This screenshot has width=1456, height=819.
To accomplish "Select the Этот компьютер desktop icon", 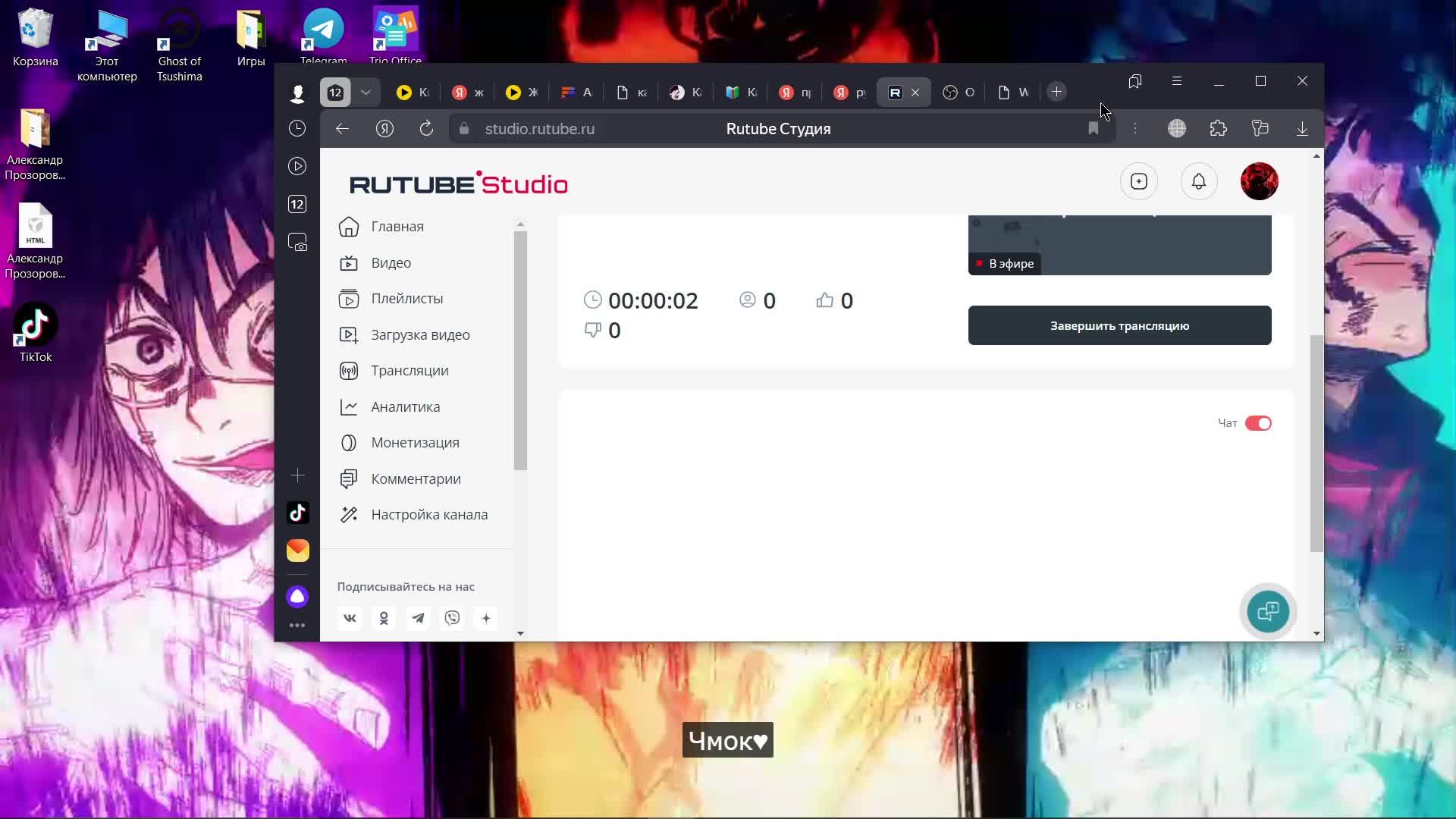I will point(107,45).
